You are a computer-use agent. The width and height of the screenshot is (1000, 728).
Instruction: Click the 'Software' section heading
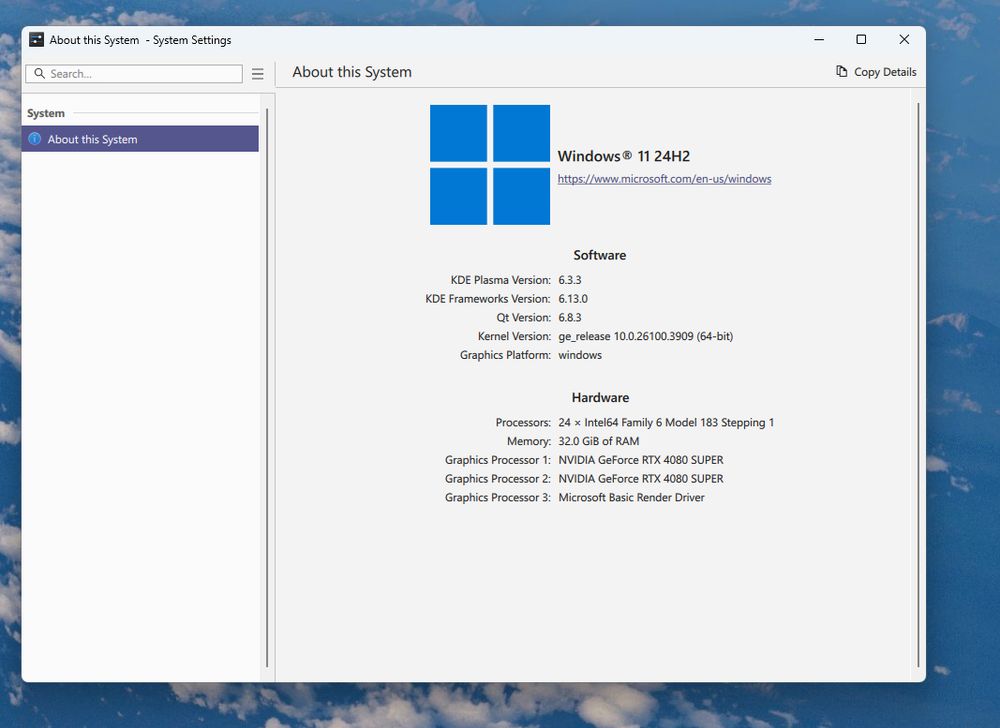(x=599, y=255)
